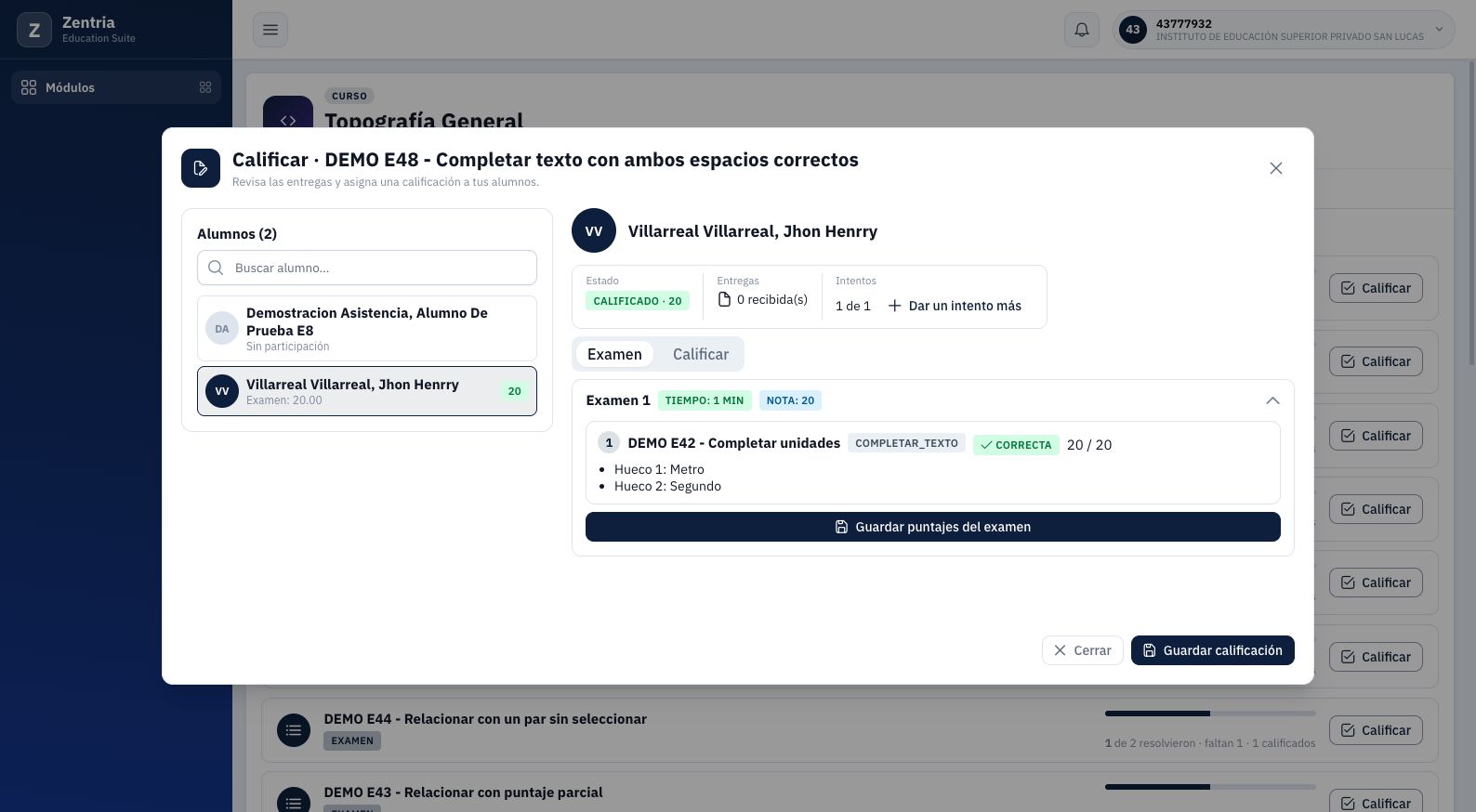Switch to the Examen tab
Image resolution: width=1476 pixels, height=812 pixels.
point(614,354)
